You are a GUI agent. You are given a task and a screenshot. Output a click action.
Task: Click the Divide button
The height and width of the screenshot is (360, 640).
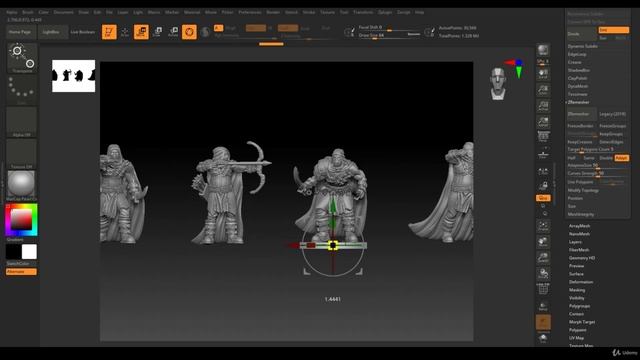pyautogui.click(x=582, y=34)
